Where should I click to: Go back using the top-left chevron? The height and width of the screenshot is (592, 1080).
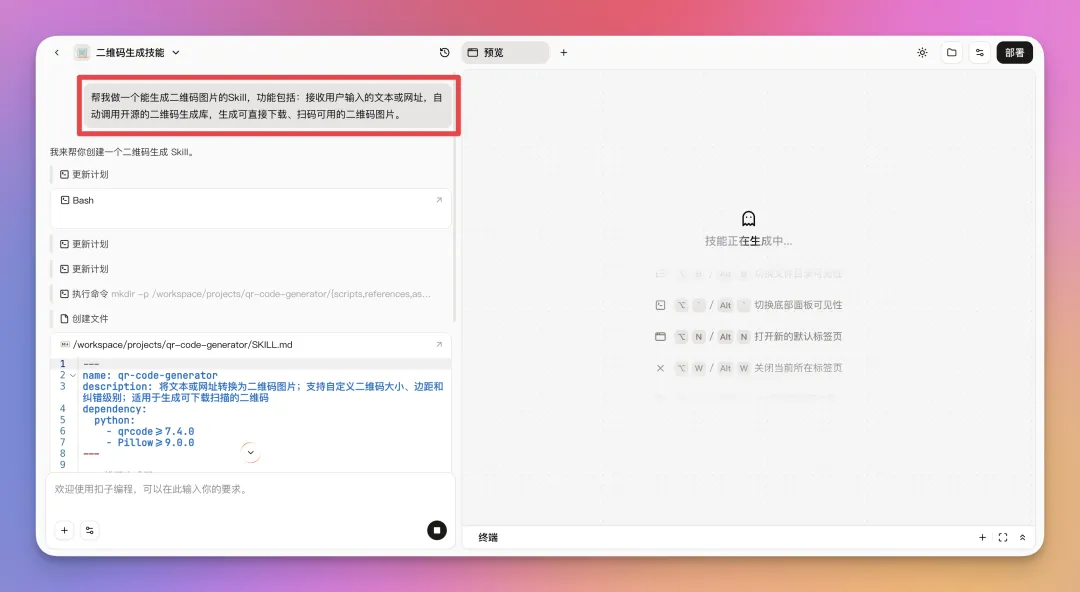click(56, 52)
